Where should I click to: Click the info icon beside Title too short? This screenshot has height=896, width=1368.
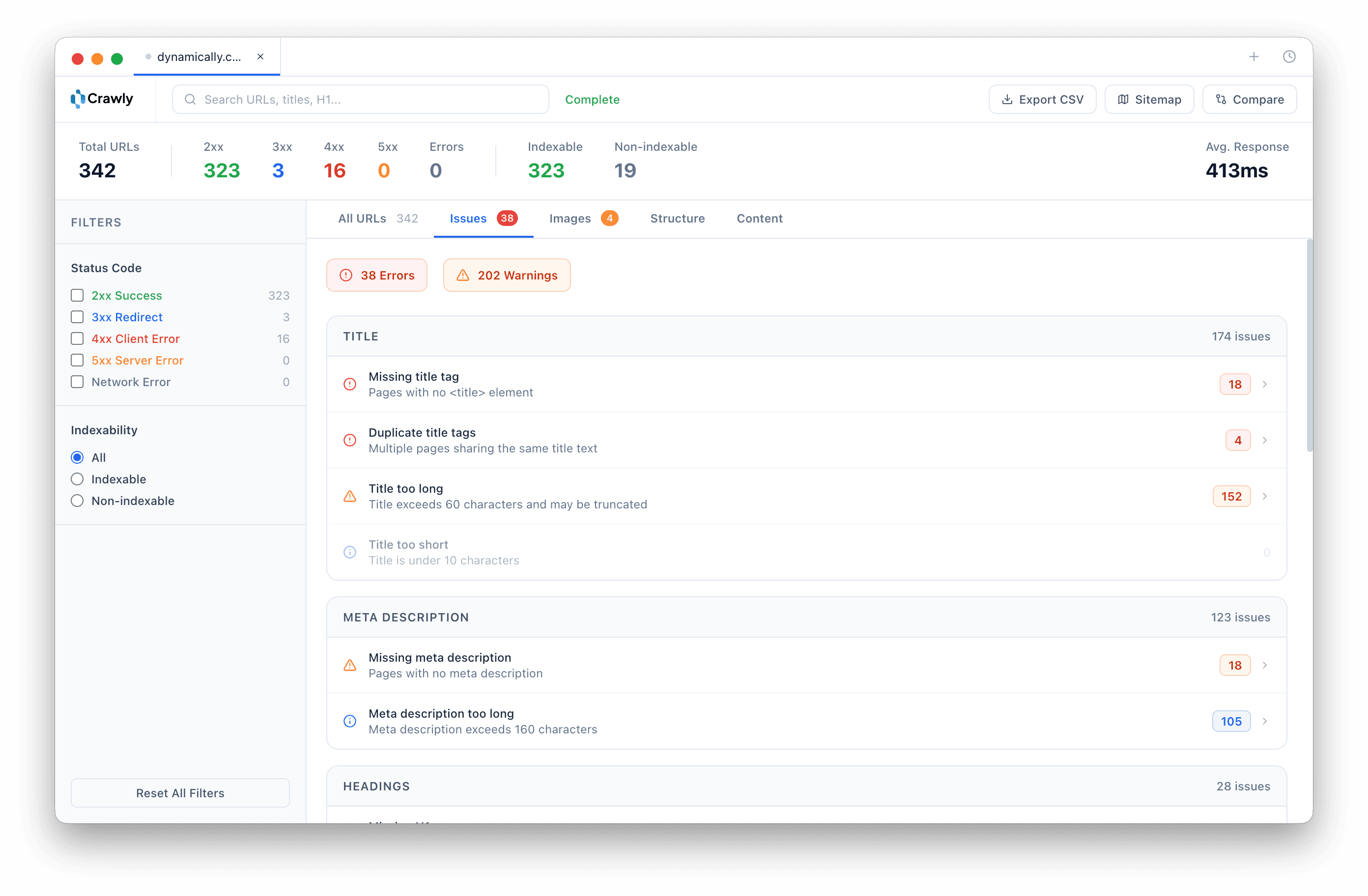tap(350, 552)
